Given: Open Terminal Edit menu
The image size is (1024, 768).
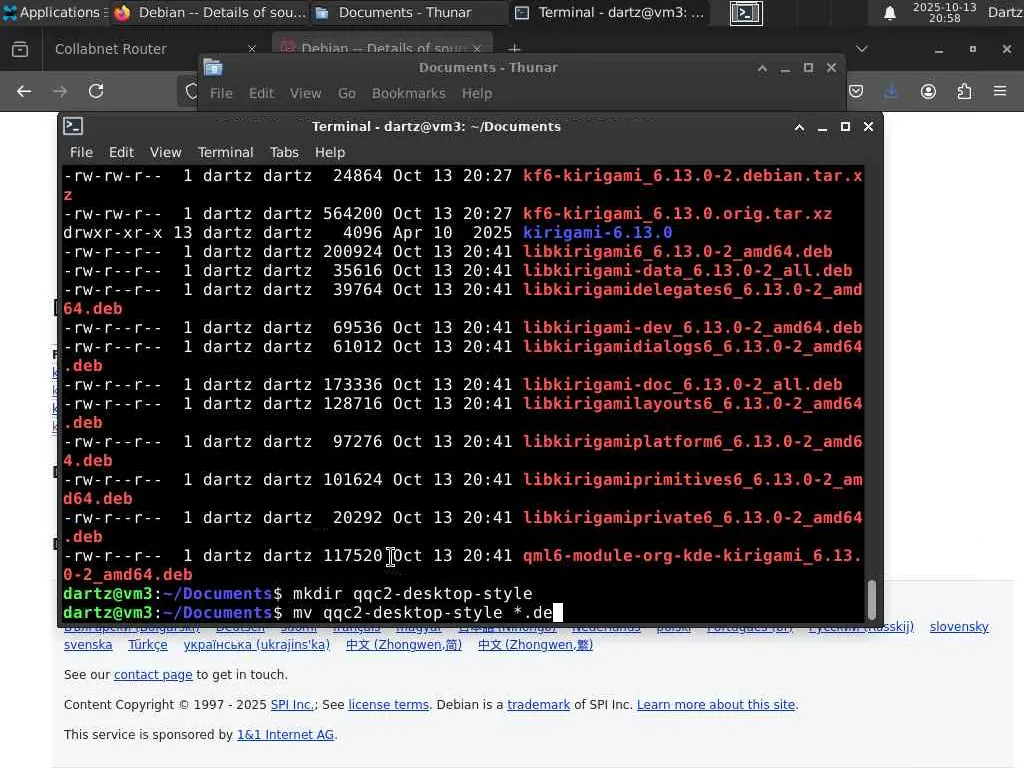Looking at the screenshot, I should (121, 152).
